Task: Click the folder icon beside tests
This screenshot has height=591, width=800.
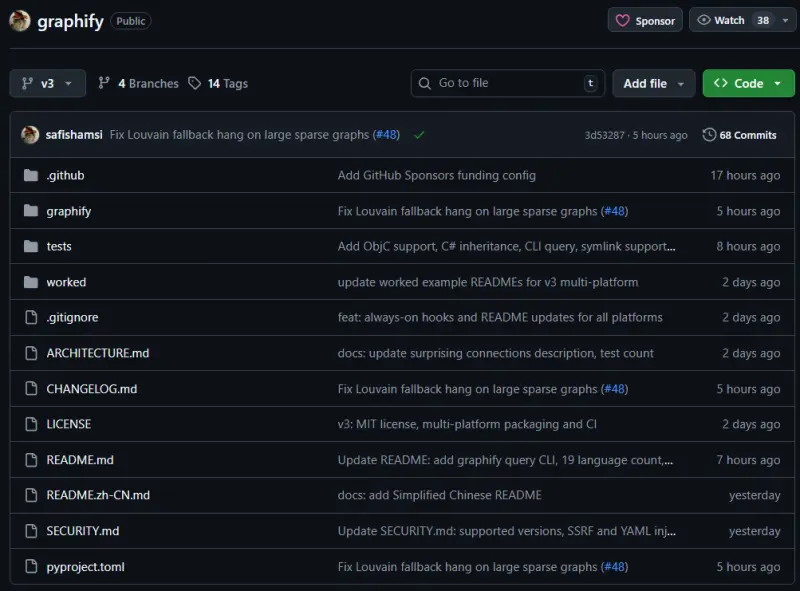Action: click(x=30, y=246)
